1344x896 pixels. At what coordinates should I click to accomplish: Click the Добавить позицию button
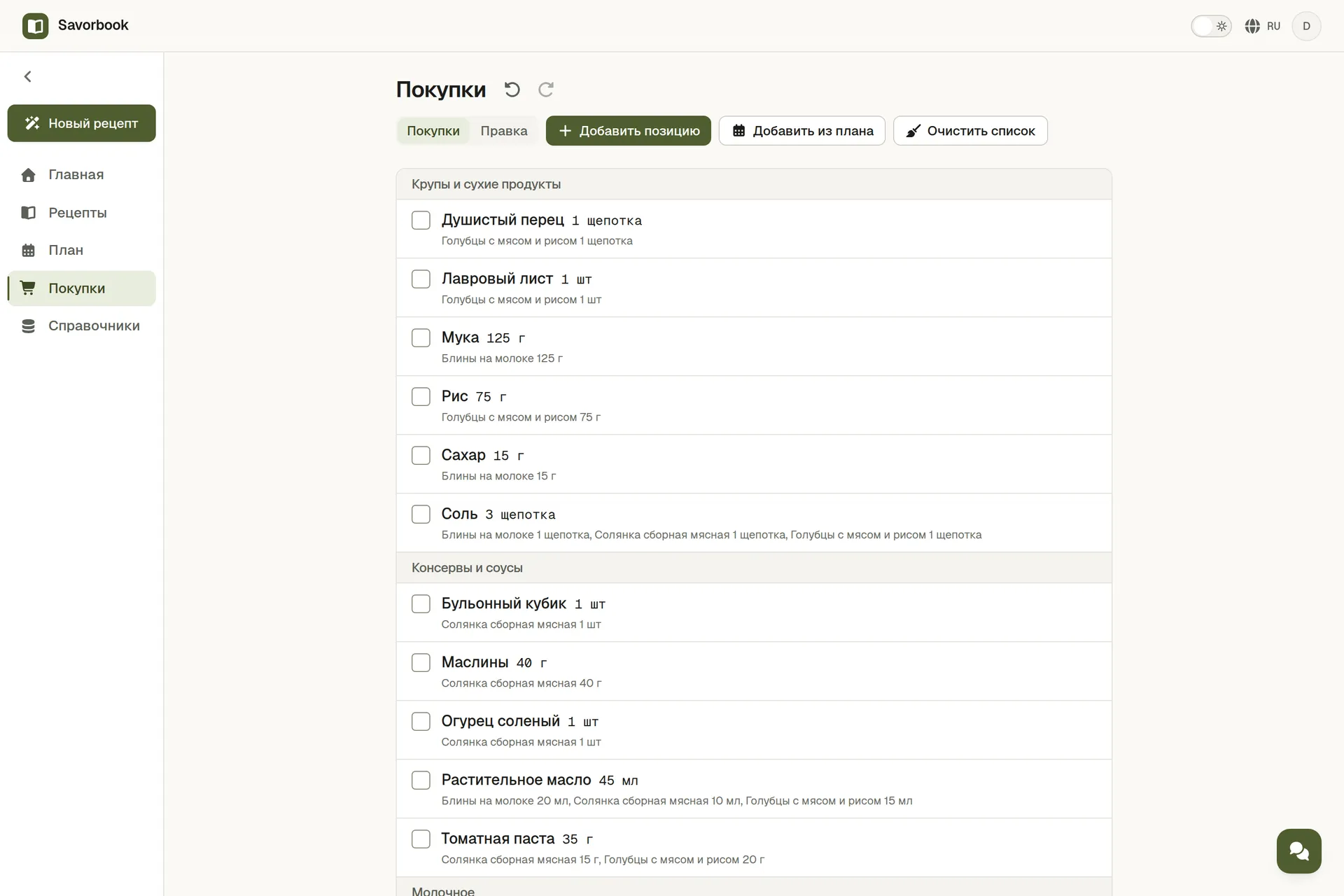tap(629, 131)
